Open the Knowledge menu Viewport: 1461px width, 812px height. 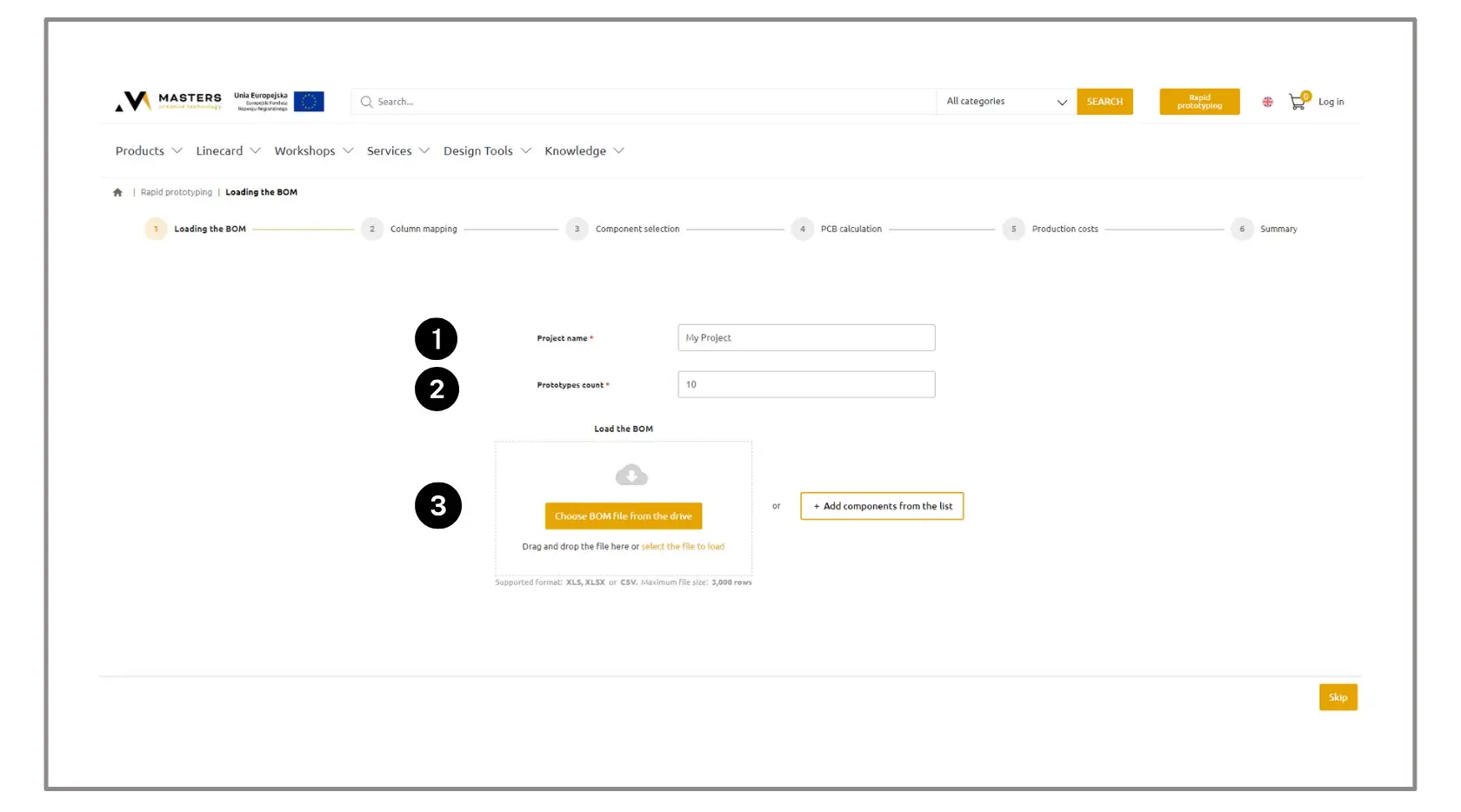pyautogui.click(x=584, y=151)
